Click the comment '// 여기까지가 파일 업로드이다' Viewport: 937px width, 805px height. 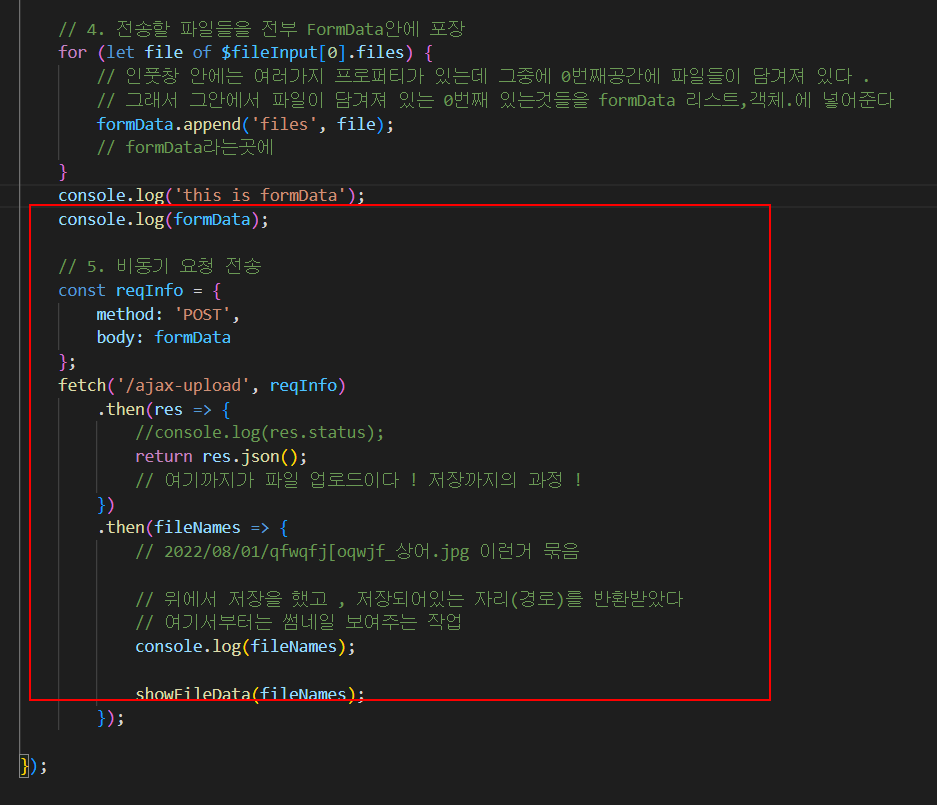(x=359, y=480)
